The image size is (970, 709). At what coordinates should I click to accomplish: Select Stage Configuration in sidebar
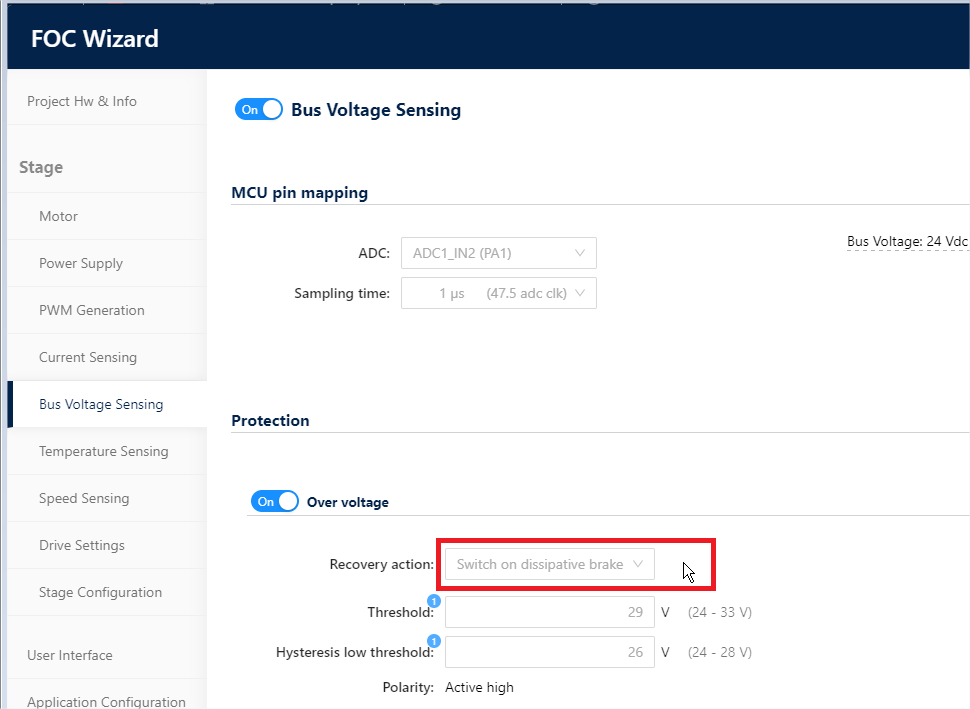point(100,592)
